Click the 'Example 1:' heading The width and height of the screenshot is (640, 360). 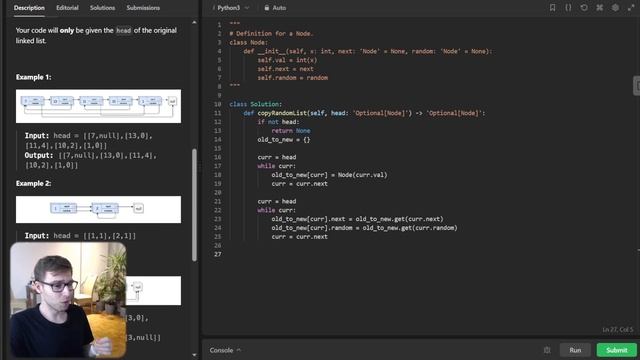point(33,77)
